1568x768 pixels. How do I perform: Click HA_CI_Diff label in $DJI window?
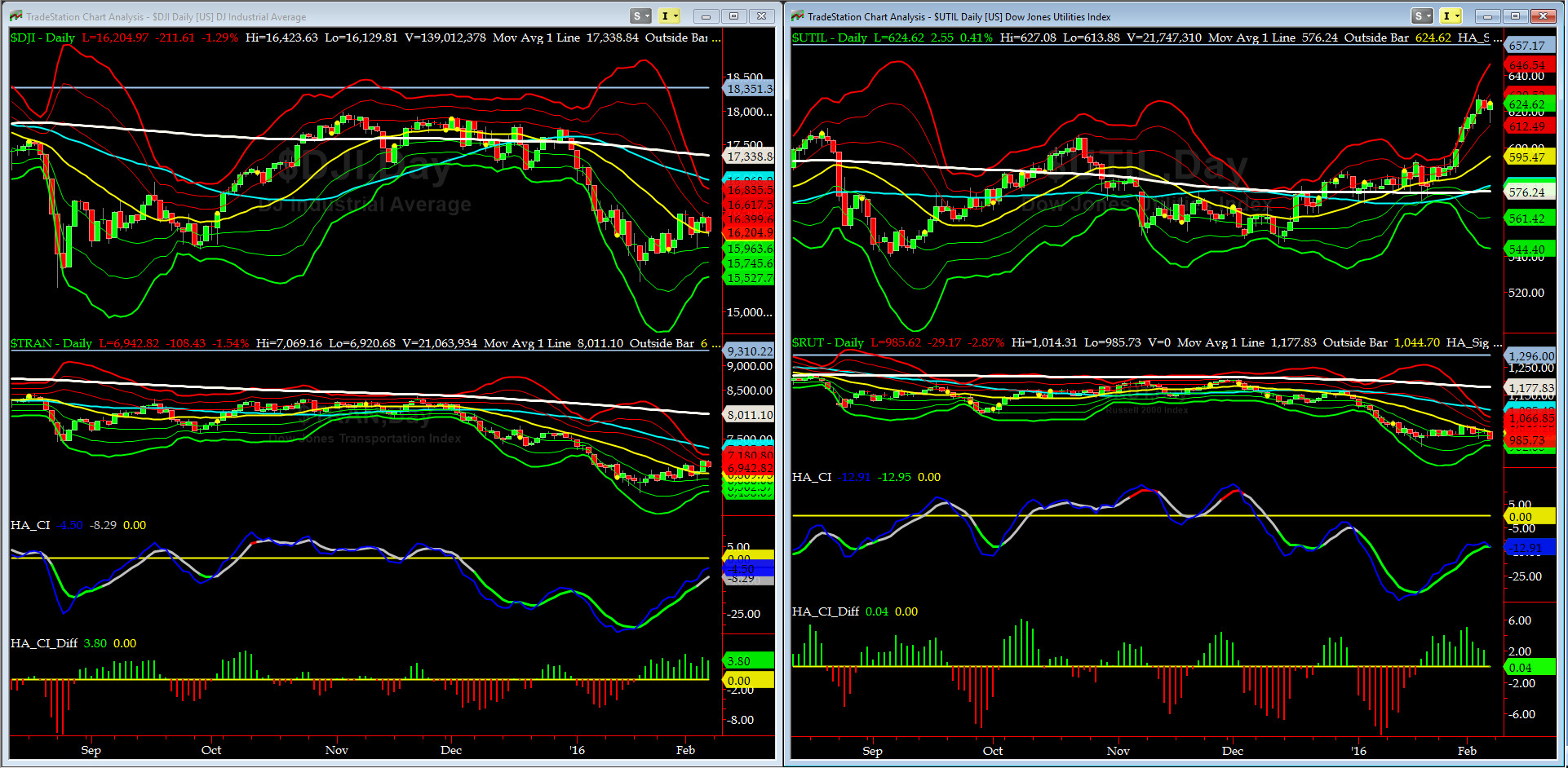pyautogui.click(x=44, y=643)
